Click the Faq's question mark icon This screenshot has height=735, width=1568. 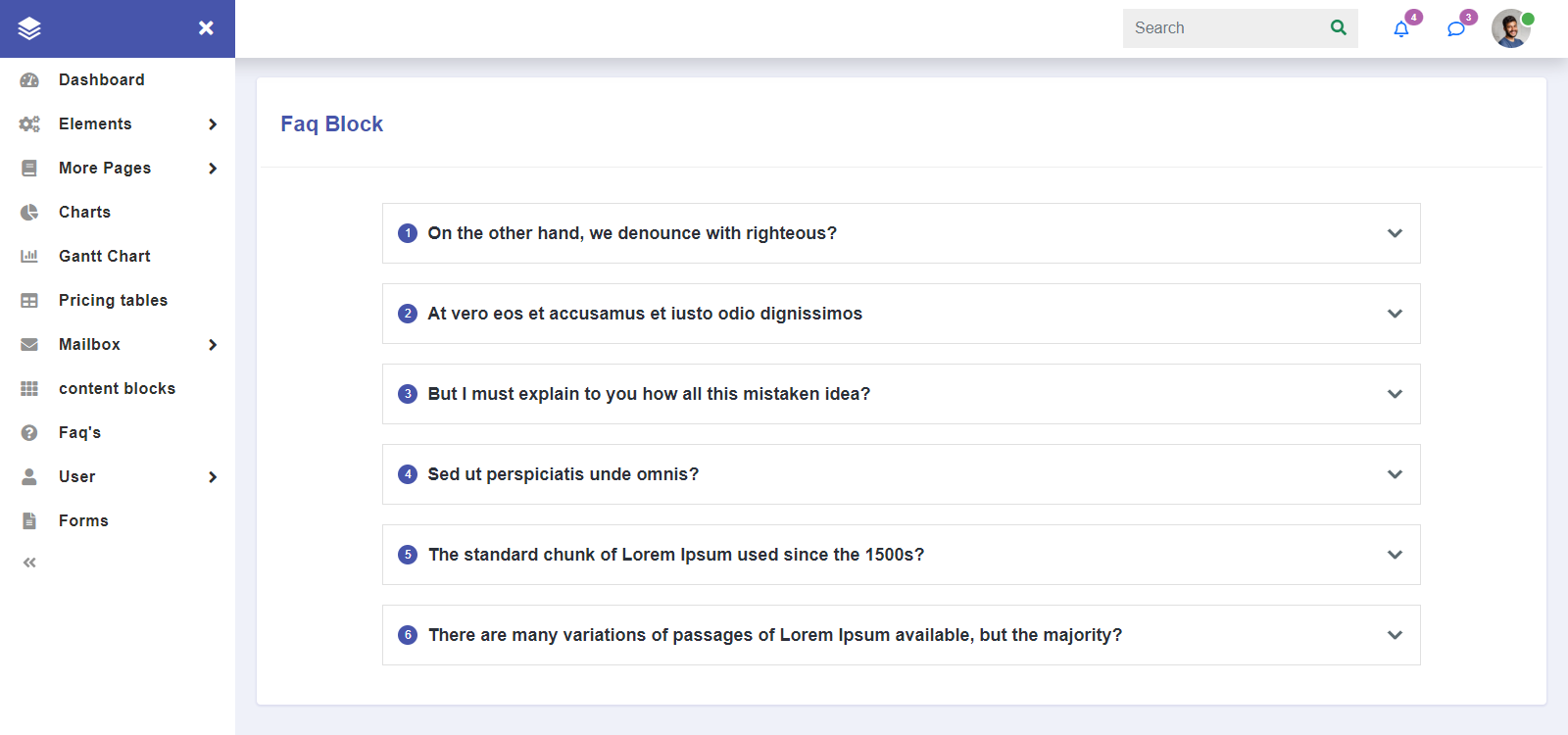coord(29,433)
